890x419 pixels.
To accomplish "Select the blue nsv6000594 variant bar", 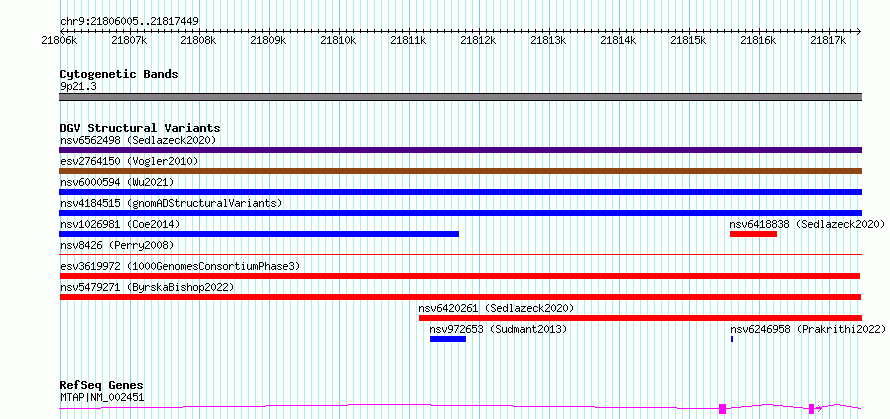I will coord(460,192).
